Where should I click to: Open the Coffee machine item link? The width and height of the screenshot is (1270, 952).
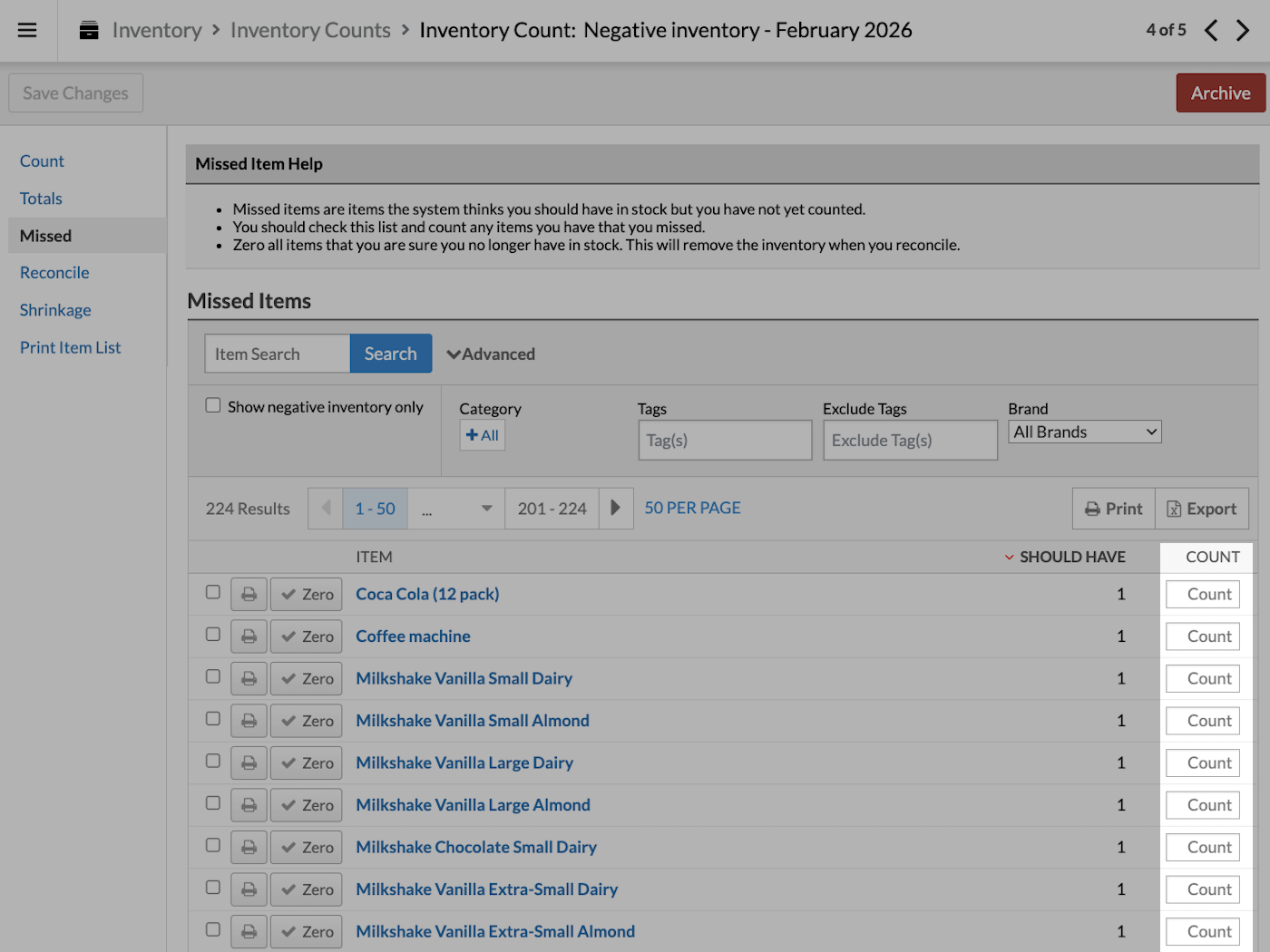413,636
